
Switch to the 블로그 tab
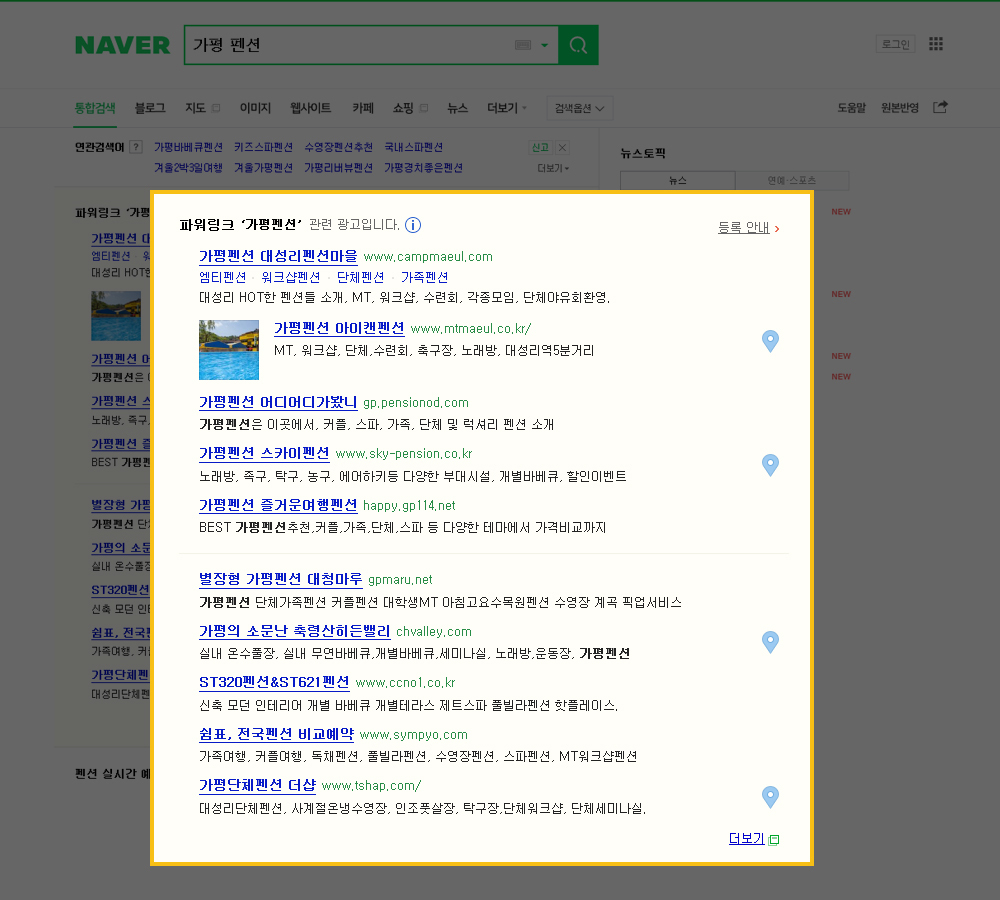tap(150, 108)
